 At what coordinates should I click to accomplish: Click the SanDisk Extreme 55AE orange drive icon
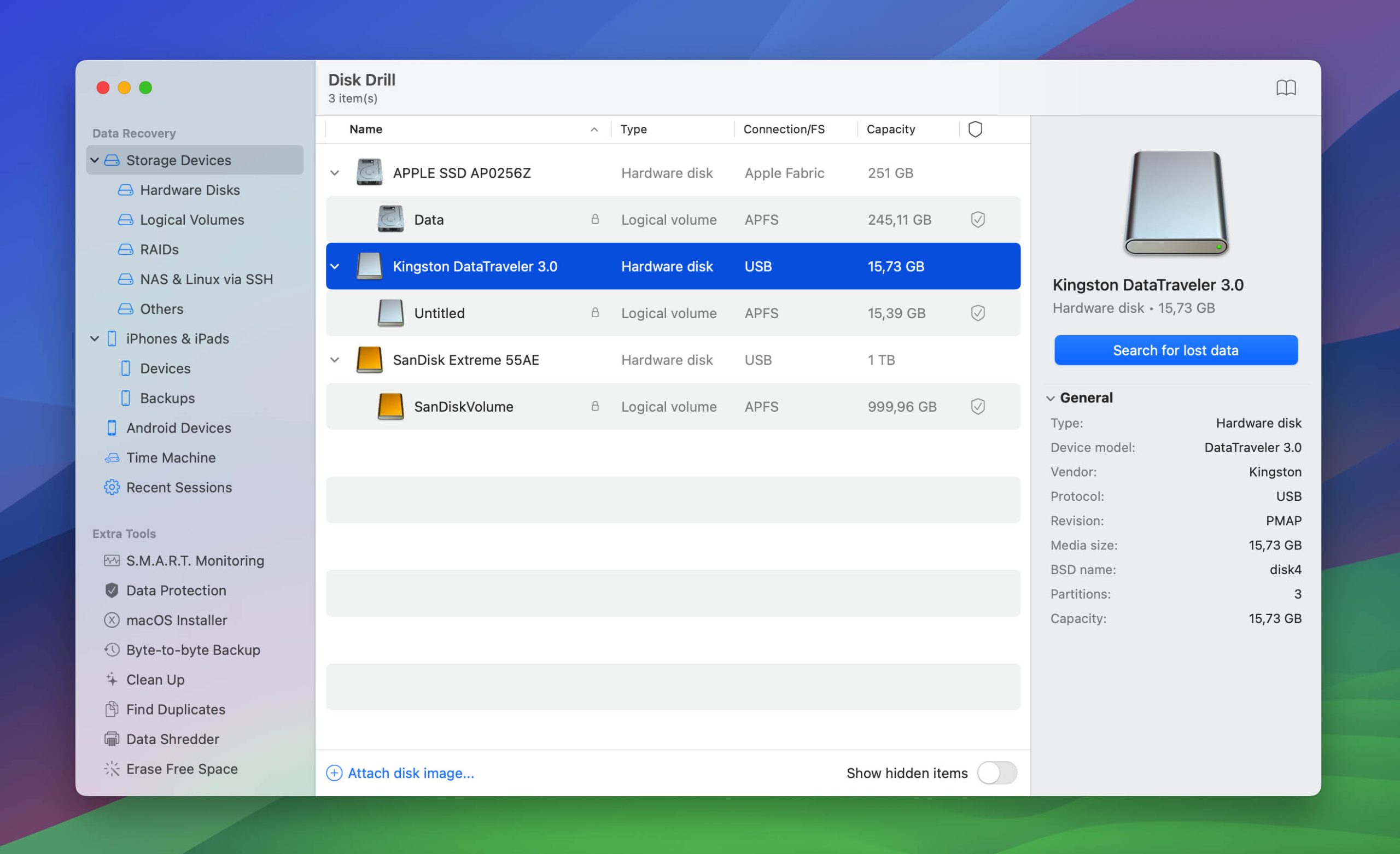click(x=369, y=360)
